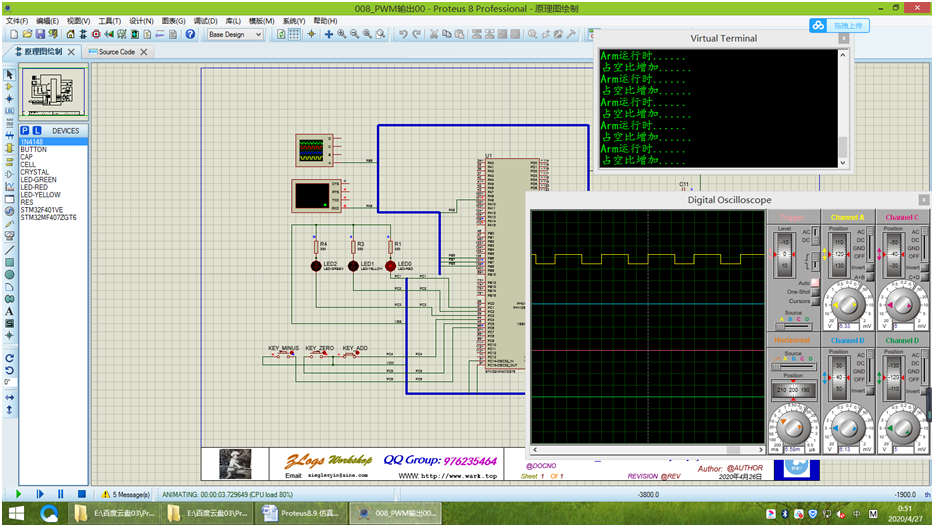935x527 pixels.
Task: Rotate anticlockwise using left toolbar icon
Action: pyautogui.click(x=9, y=370)
